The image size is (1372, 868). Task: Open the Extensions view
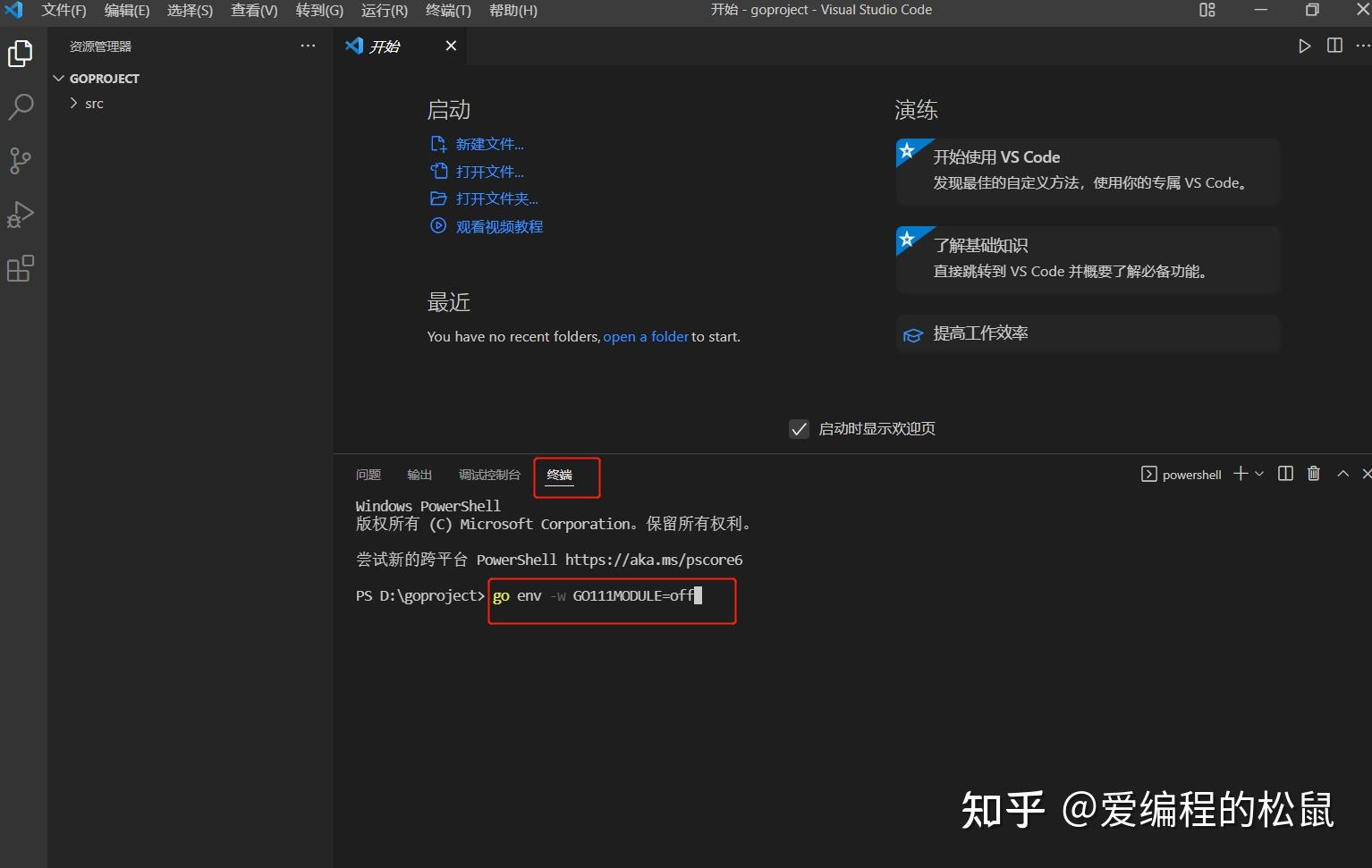point(20,268)
